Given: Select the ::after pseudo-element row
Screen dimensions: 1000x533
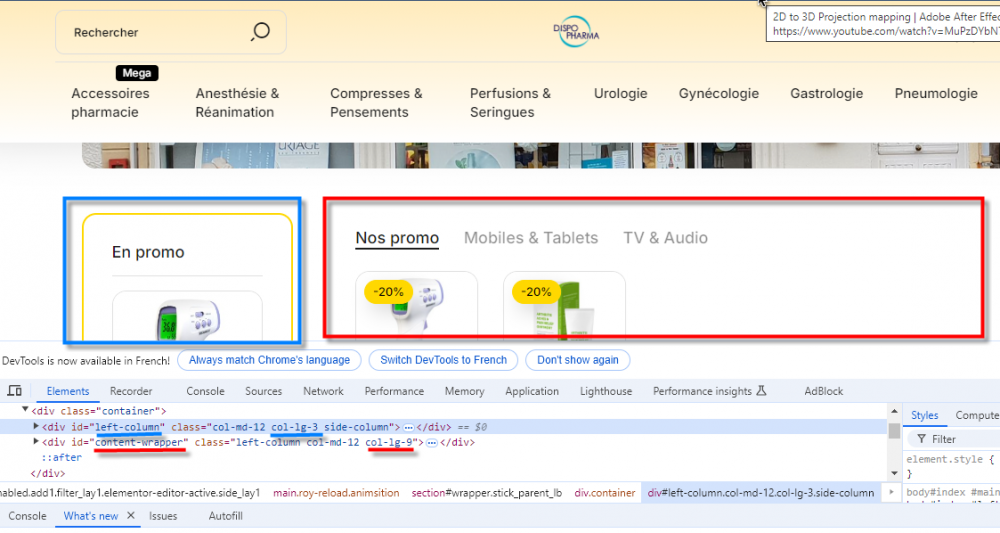Looking at the screenshot, I should click(x=62, y=458).
